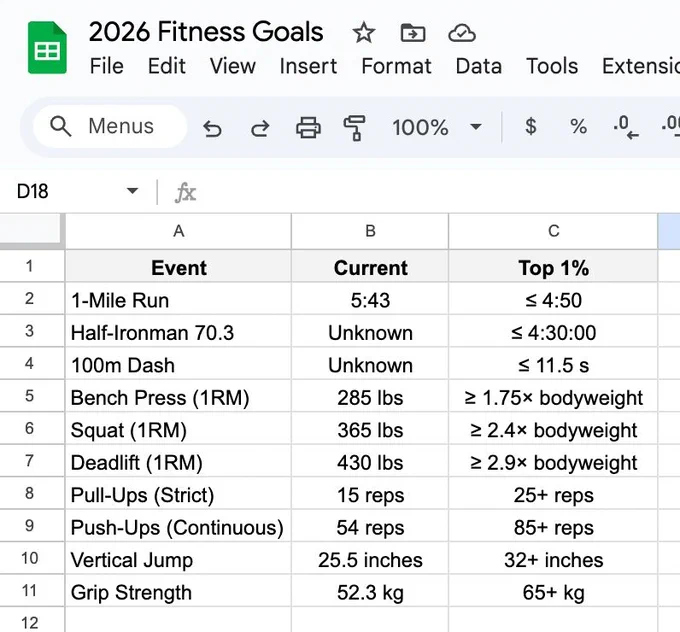Select the Vertical Jump cell
Screen dimensions: 680x632
[178, 558]
